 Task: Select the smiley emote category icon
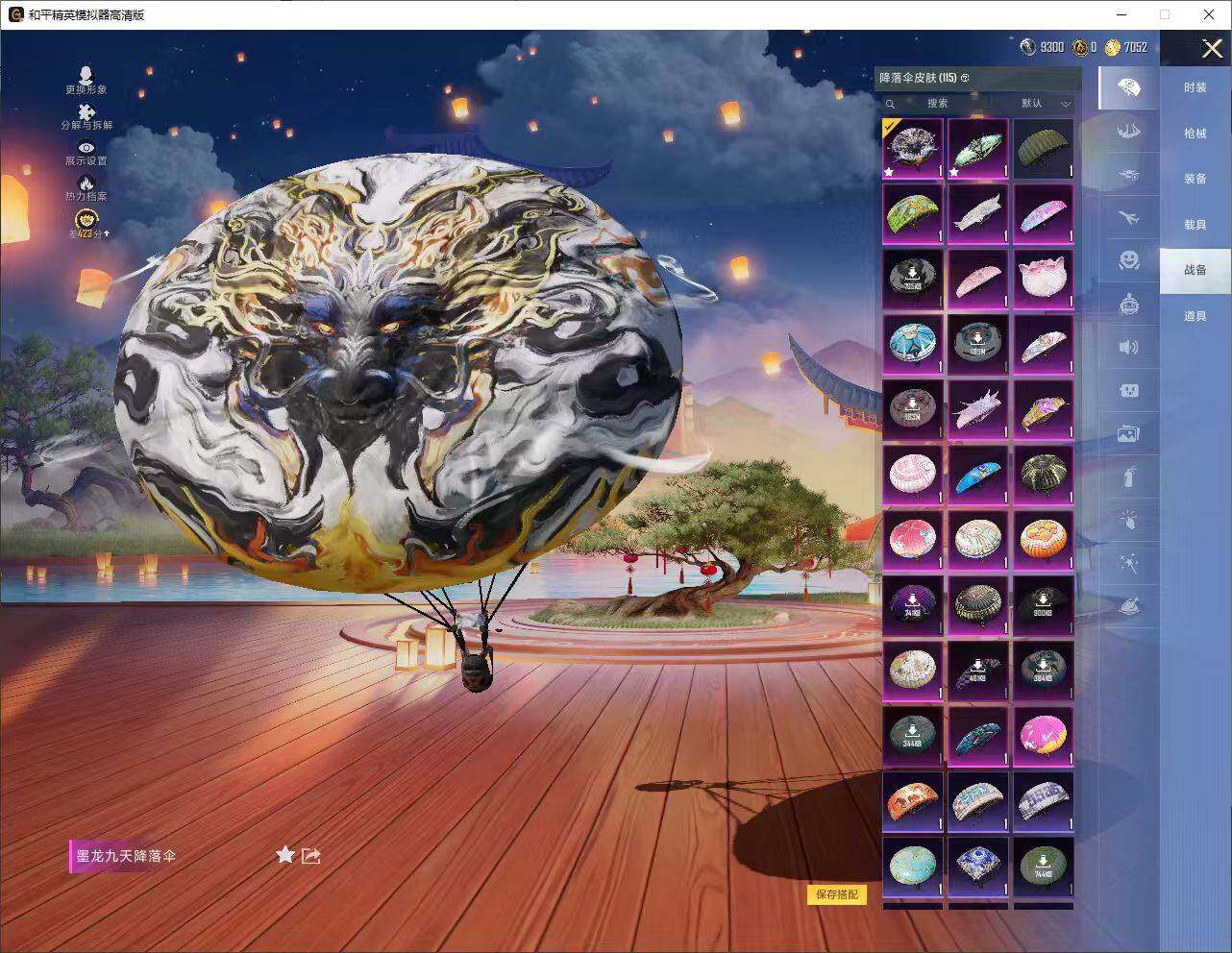tap(1128, 260)
